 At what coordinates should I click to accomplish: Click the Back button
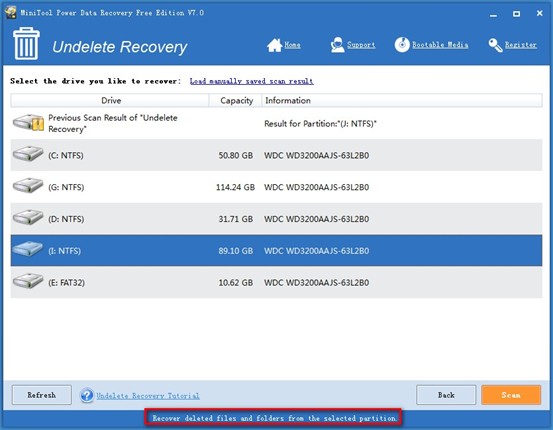446,395
